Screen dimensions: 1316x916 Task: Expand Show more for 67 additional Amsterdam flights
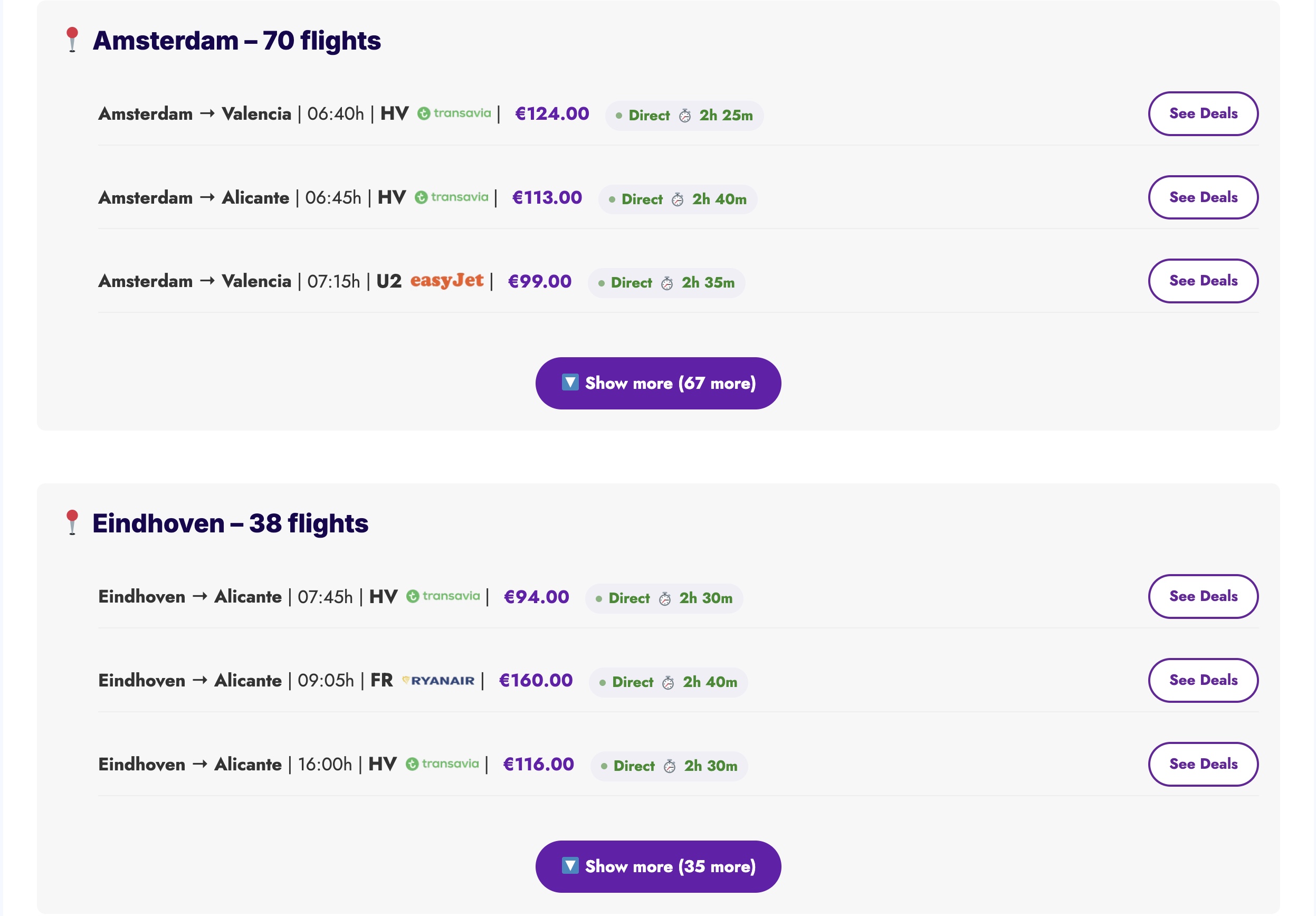[x=658, y=383]
